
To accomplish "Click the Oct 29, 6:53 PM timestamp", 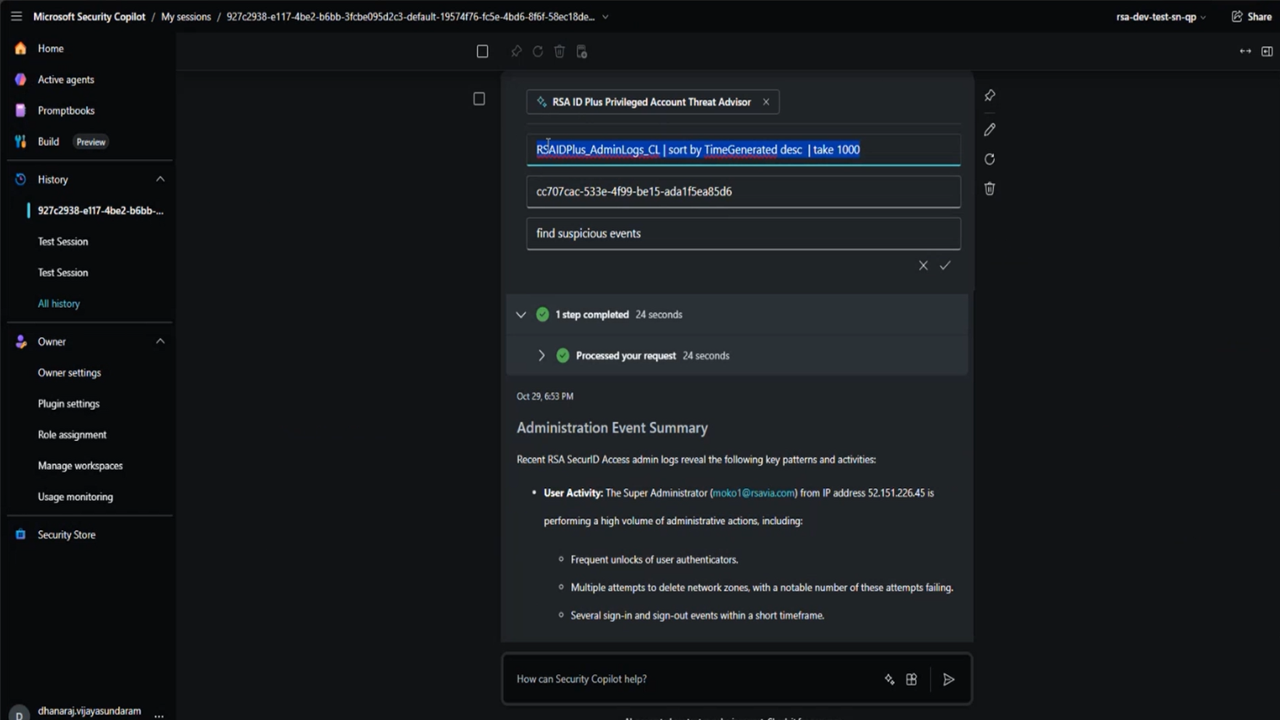I will [x=545, y=396].
